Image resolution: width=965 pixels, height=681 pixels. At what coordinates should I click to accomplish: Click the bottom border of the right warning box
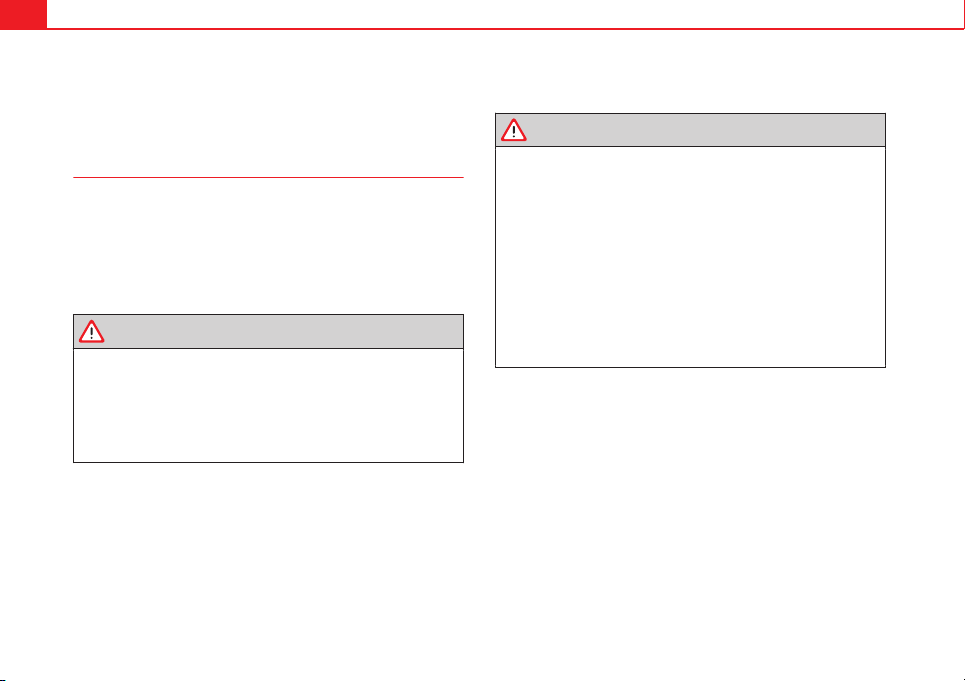pos(690,367)
